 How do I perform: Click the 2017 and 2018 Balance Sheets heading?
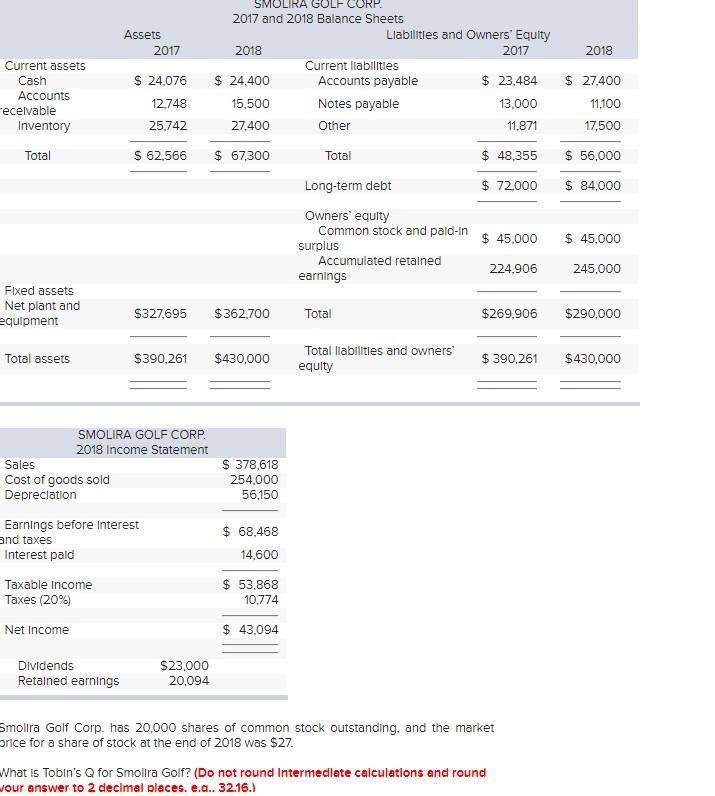coord(318,19)
